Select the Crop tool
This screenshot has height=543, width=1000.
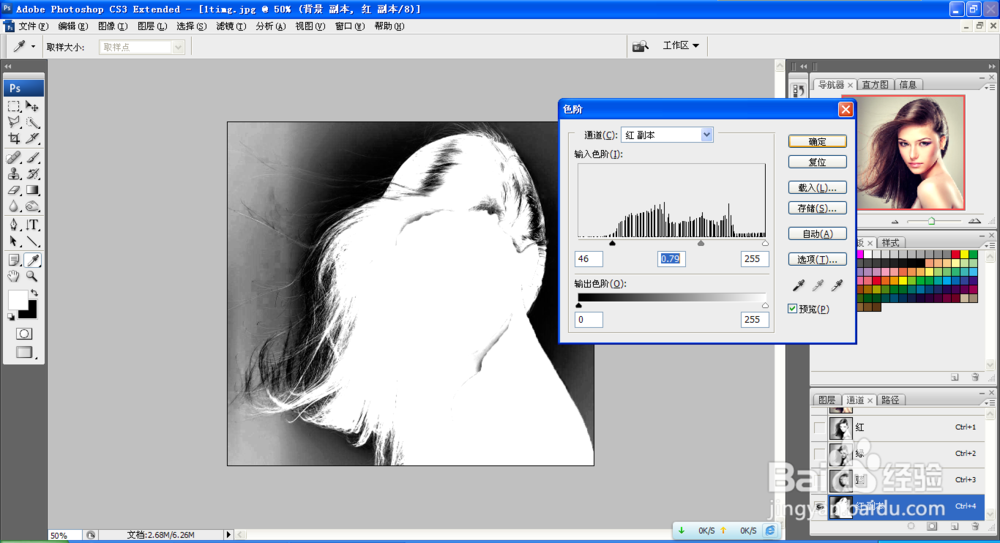(x=14, y=138)
